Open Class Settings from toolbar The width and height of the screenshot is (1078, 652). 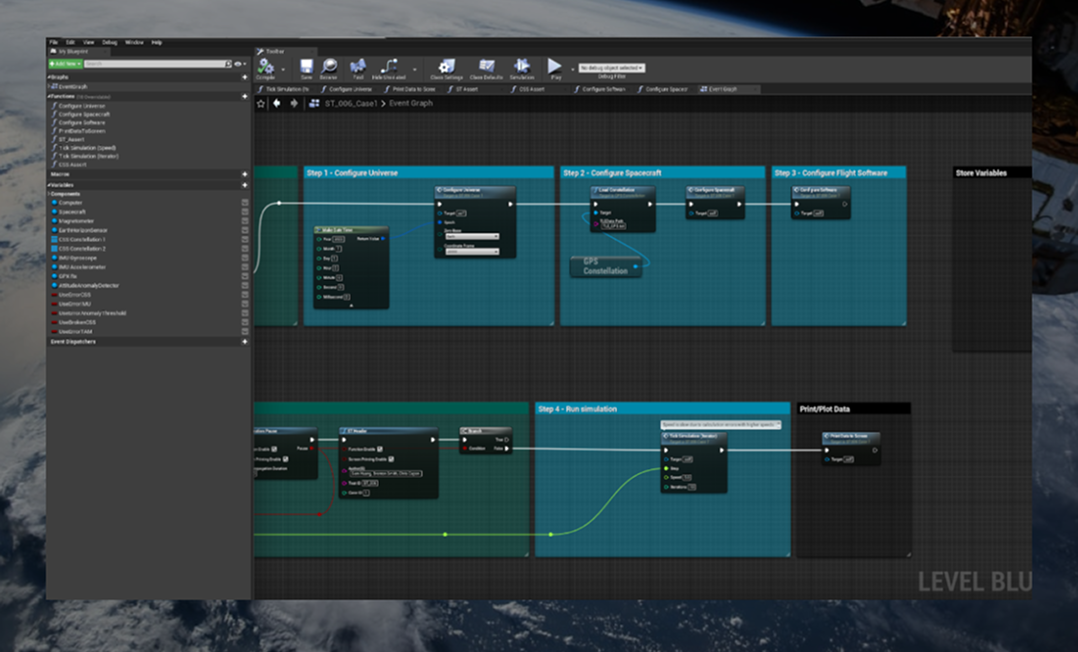pos(446,67)
